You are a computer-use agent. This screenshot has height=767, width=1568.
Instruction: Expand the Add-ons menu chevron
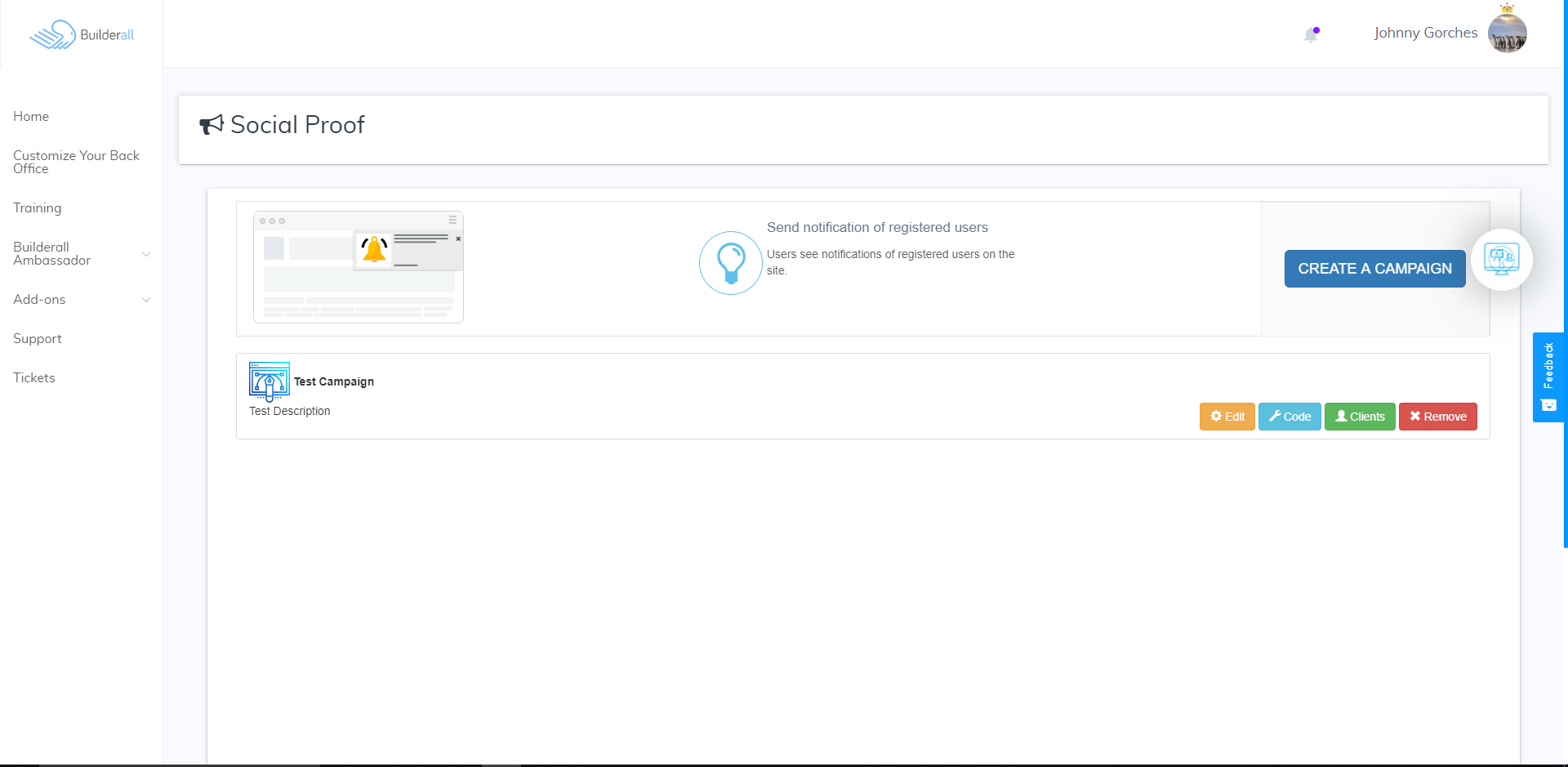[146, 300]
